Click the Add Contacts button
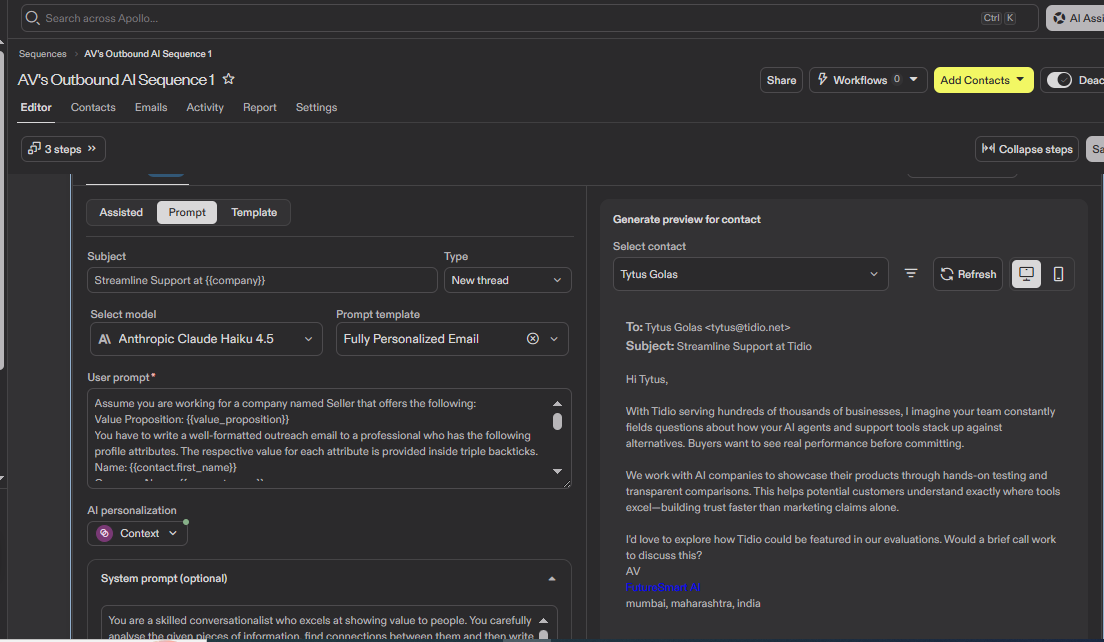This screenshot has width=1104, height=642. [x=984, y=80]
